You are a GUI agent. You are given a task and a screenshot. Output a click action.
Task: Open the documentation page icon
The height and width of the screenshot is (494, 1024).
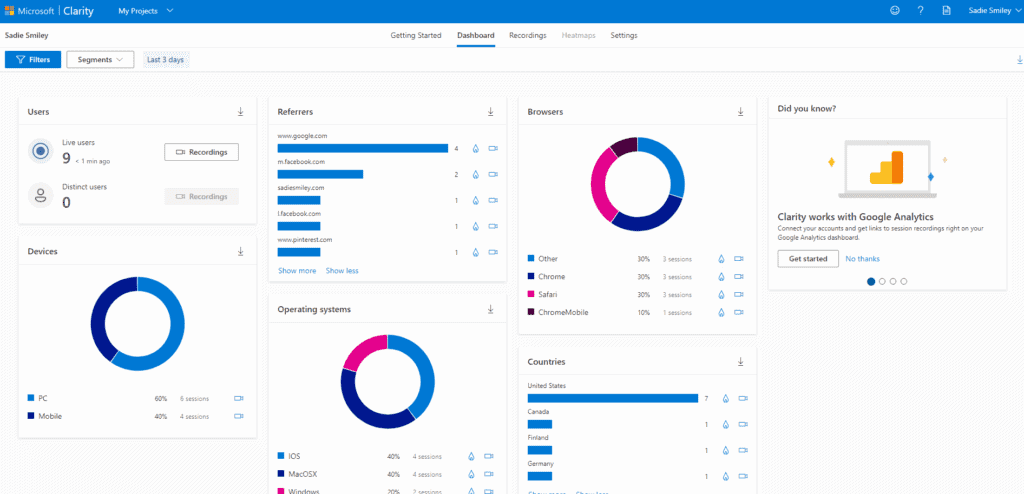point(946,10)
